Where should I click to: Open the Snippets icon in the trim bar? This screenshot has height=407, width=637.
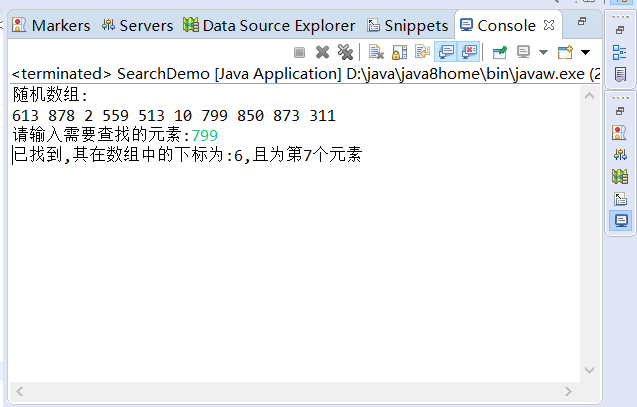click(x=620, y=199)
